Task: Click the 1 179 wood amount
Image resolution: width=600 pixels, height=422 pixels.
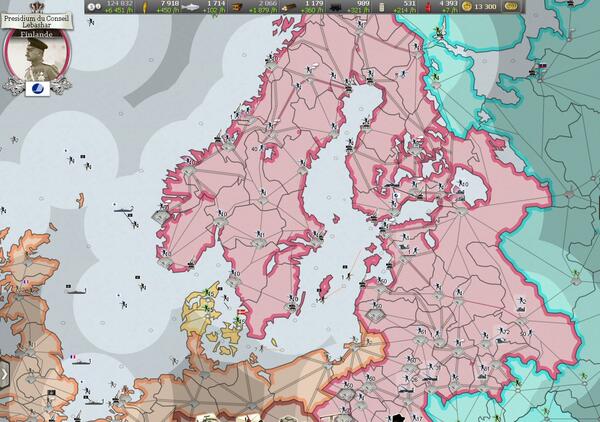Action: 313,3
